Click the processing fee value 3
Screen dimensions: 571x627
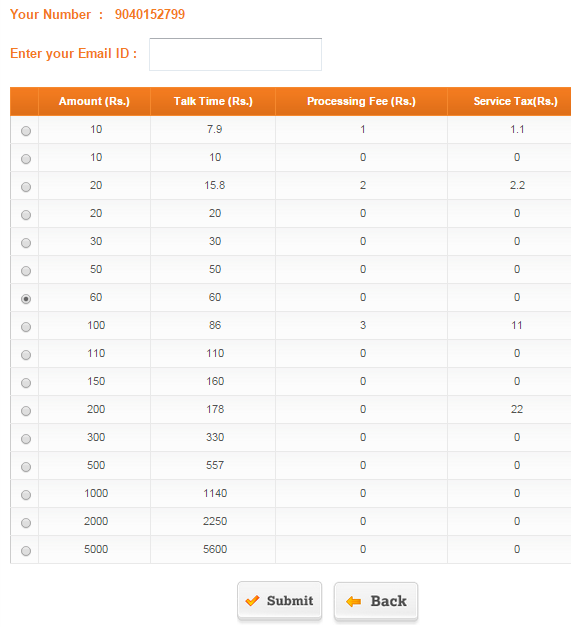(x=363, y=325)
